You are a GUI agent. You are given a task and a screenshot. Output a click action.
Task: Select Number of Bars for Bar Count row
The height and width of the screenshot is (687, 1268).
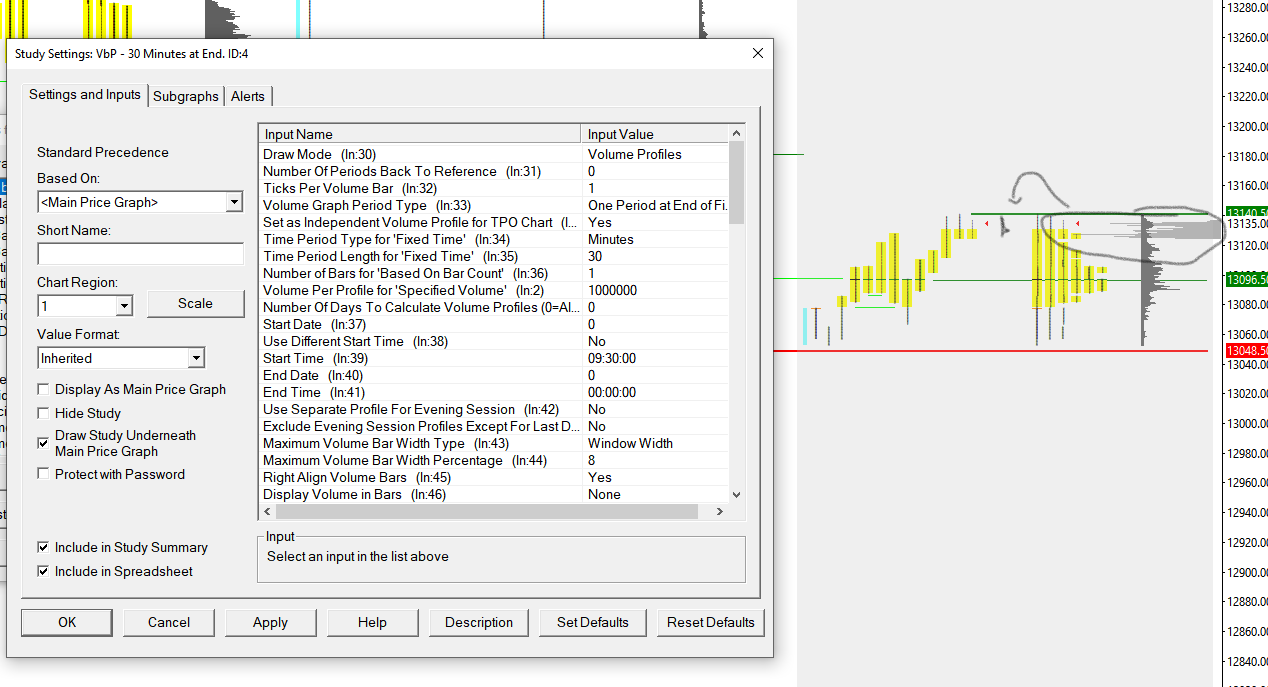tap(494, 273)
